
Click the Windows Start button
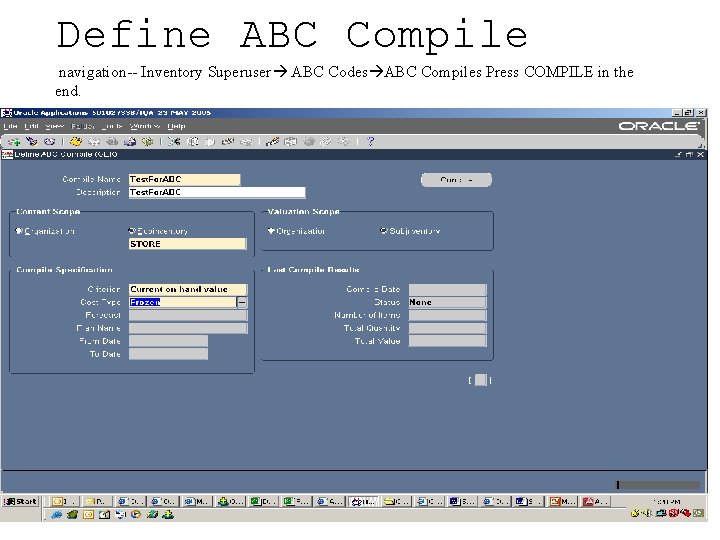coord(20,501)
